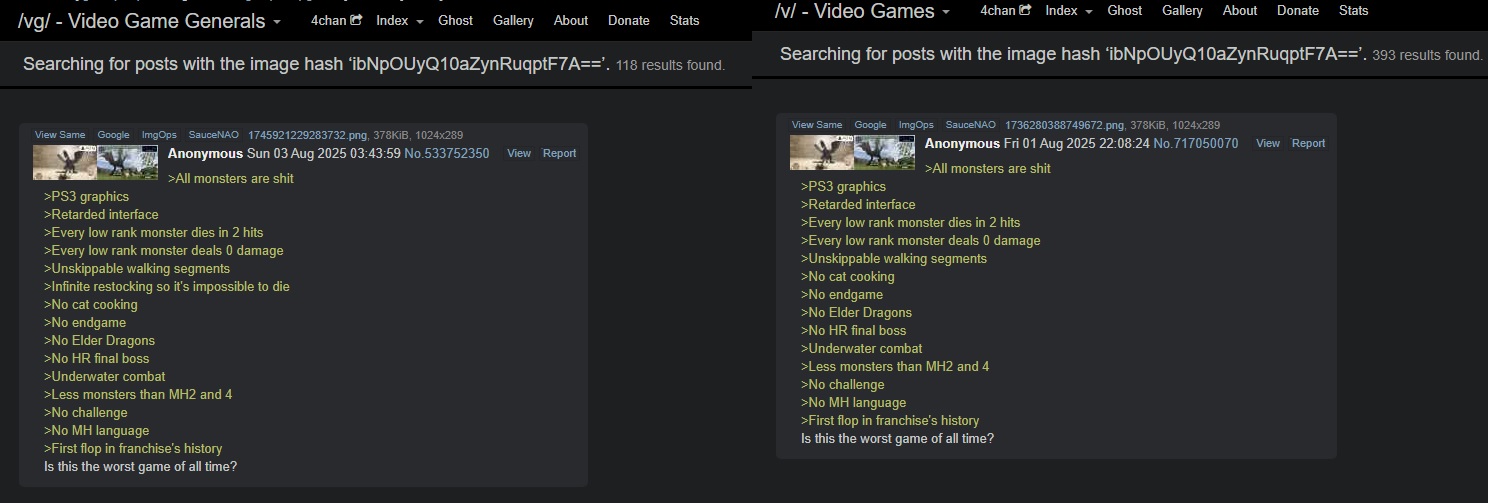This screenshot has height=503, width=1488.
Task: Report post No.533752350
Action: (560, 153)
